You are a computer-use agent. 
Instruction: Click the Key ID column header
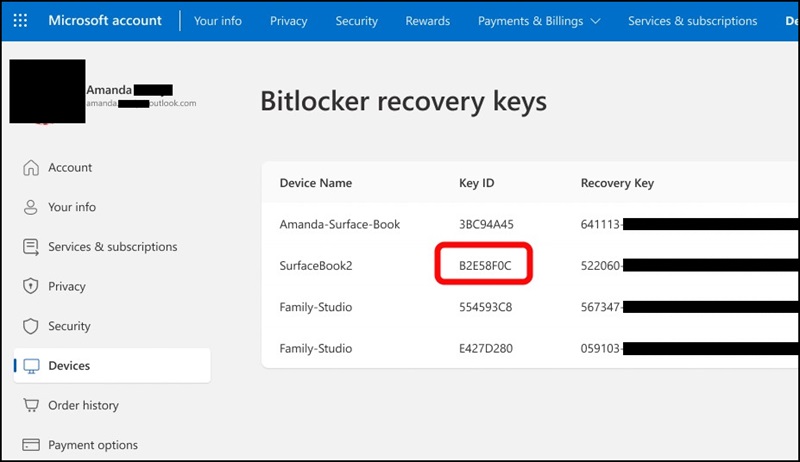pyautogui.click(x=477, y=183)
